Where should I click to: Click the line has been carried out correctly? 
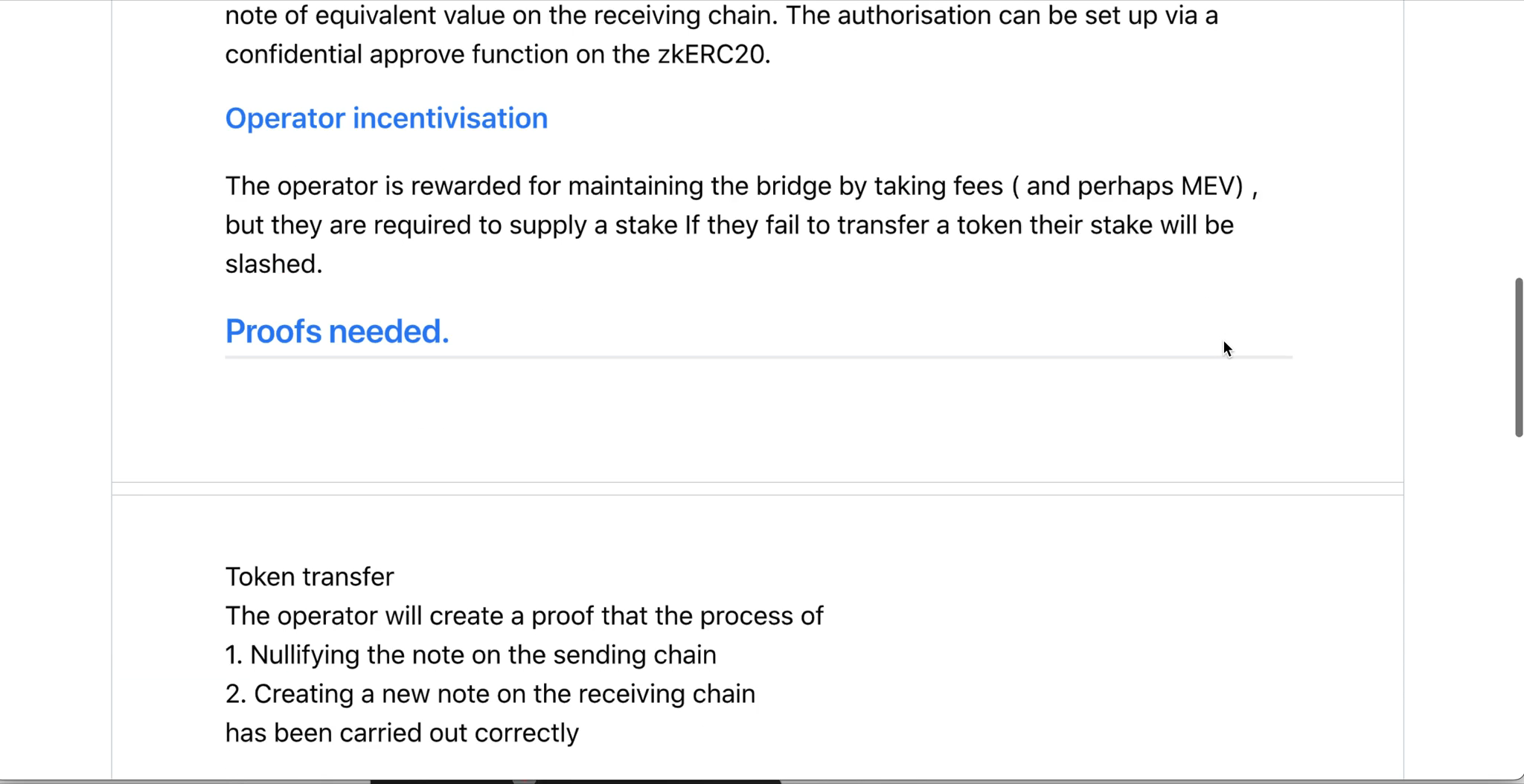pos(402,733)
